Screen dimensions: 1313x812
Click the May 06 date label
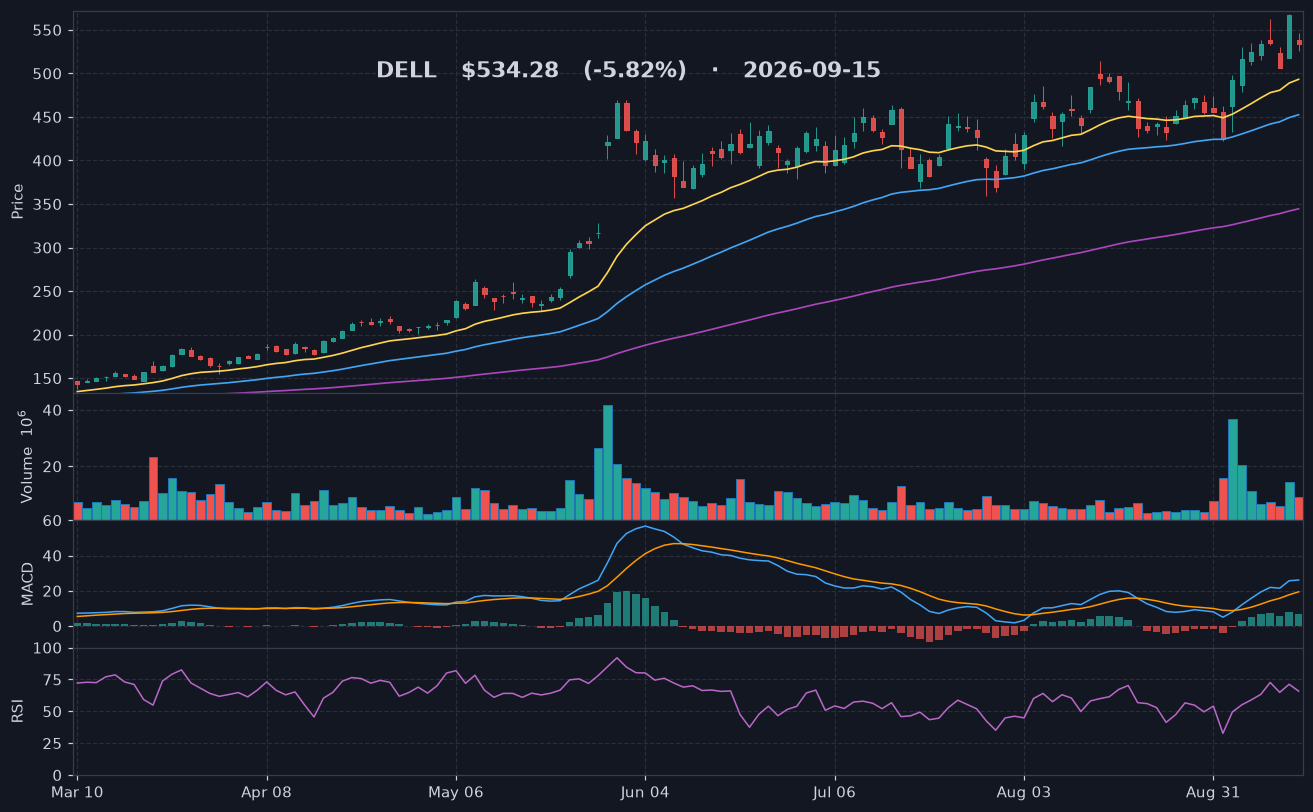tap(456, 792)
